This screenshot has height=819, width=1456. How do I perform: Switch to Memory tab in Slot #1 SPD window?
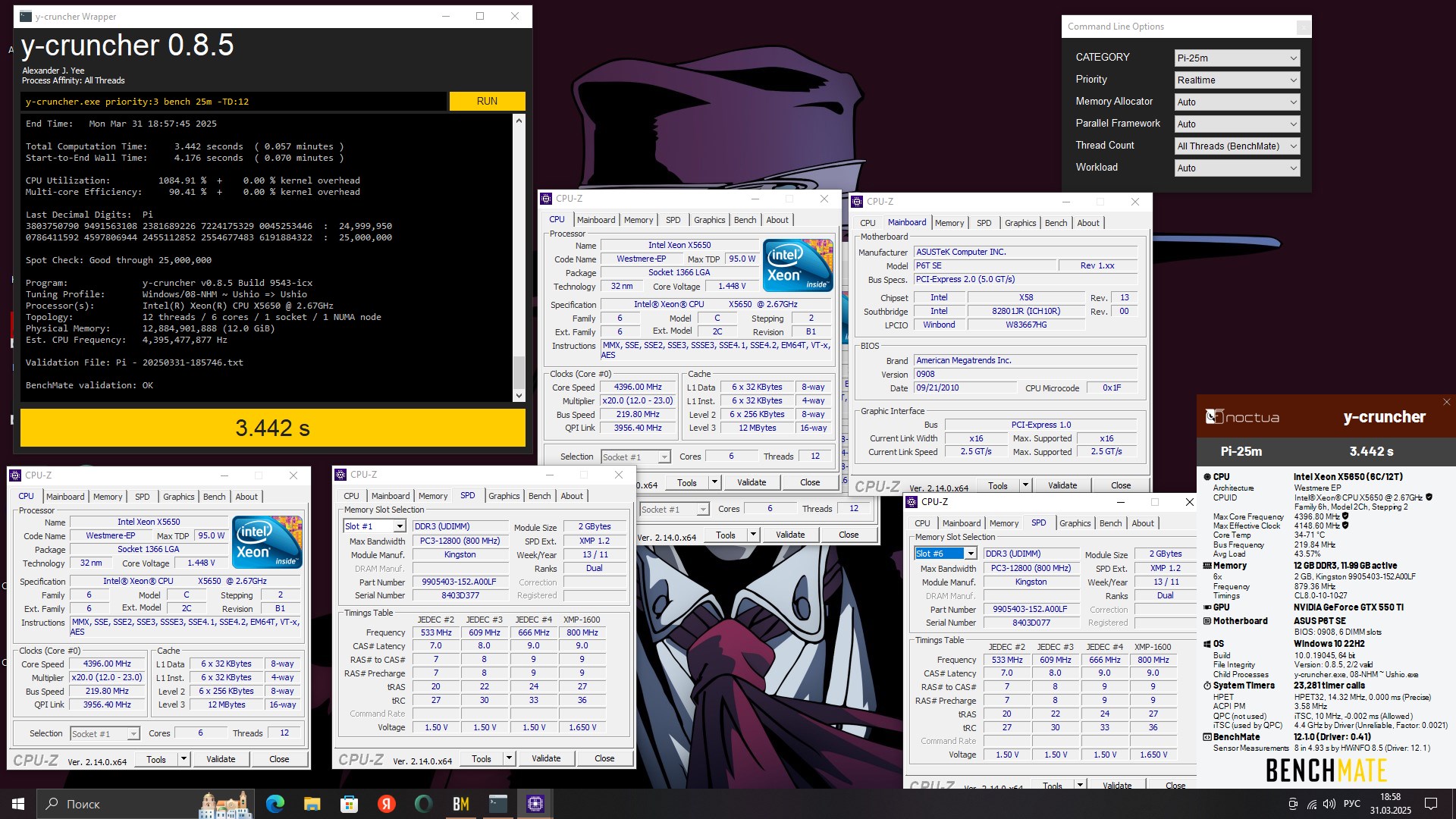click(x=433, y=496)
